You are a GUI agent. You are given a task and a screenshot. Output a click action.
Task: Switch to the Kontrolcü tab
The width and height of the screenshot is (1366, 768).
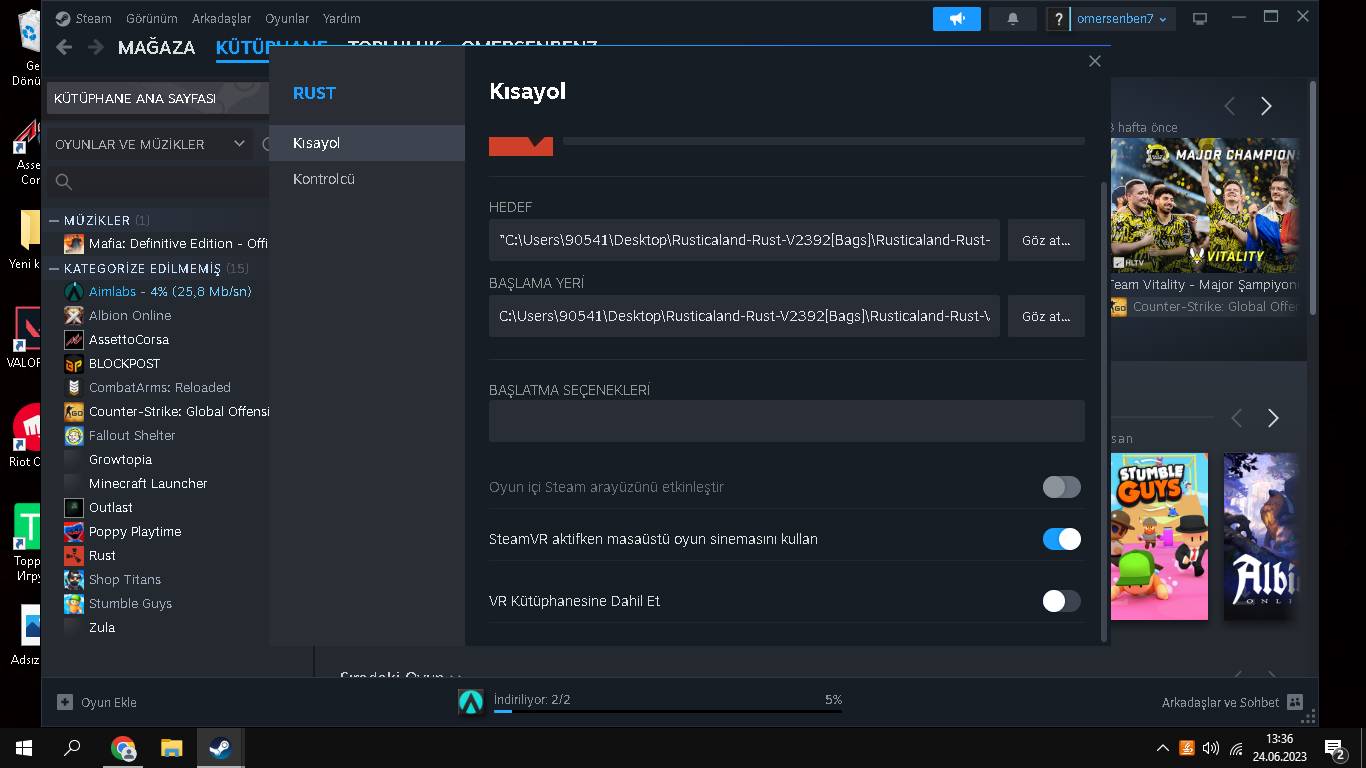324,179
